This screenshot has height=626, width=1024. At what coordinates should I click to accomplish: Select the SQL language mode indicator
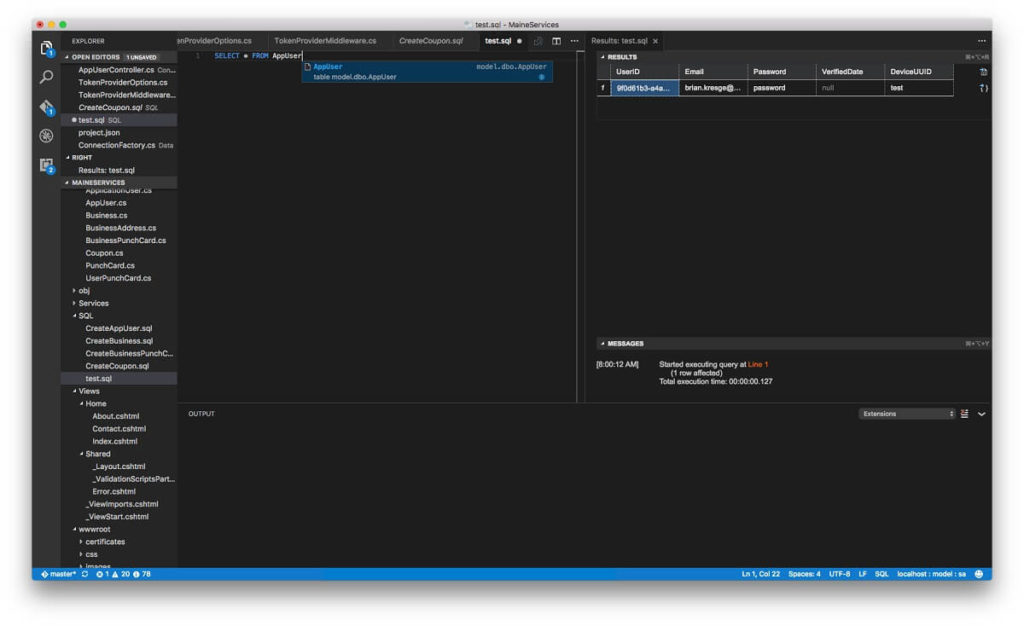click(884, 575)
